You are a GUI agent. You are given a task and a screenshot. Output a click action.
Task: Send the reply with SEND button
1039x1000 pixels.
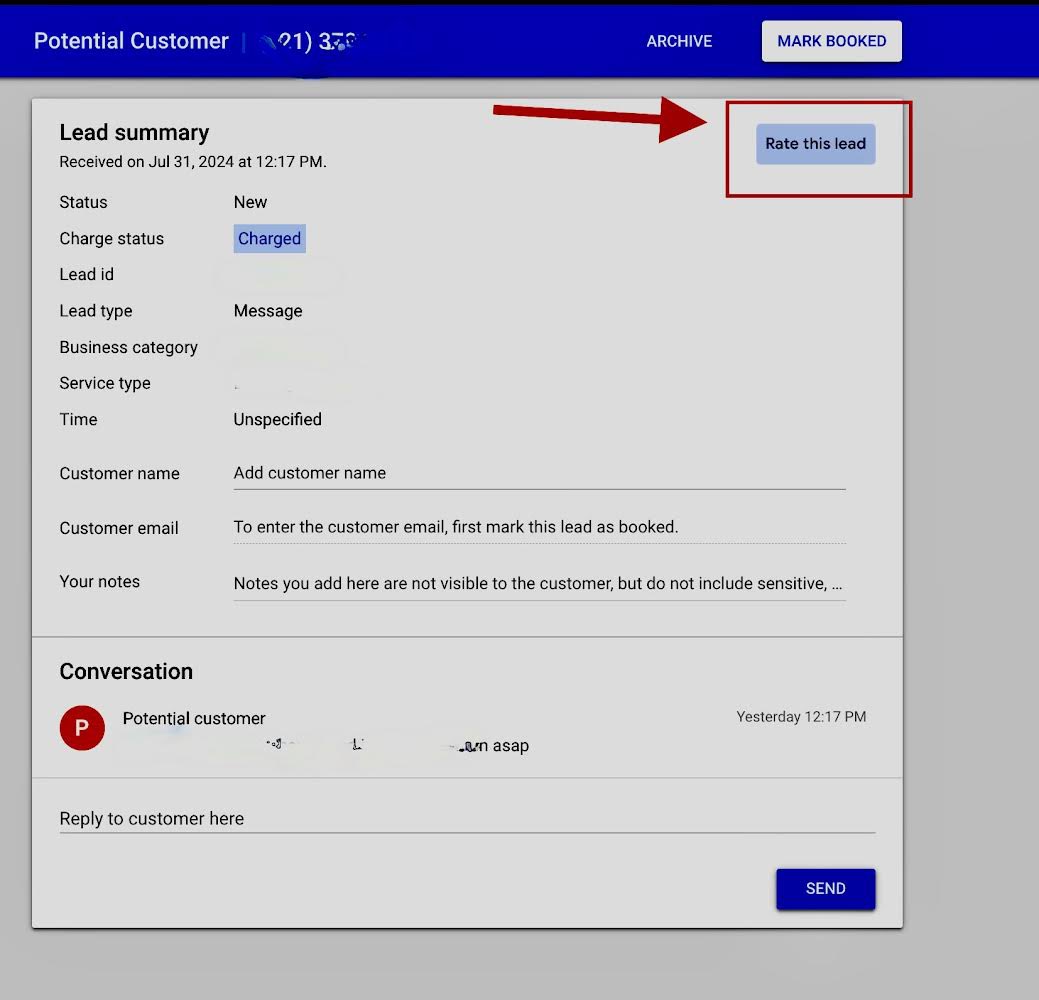[x=825, y=888]
